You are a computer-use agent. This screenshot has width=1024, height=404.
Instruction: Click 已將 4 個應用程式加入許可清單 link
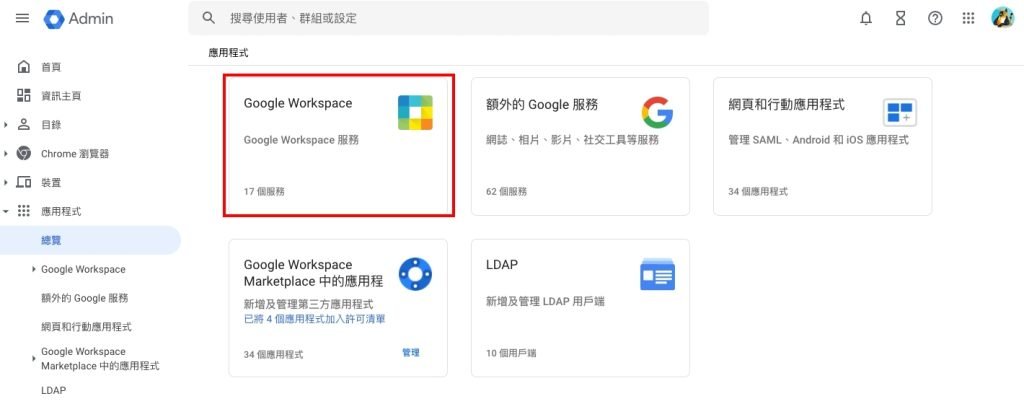(x=314, y=319)
